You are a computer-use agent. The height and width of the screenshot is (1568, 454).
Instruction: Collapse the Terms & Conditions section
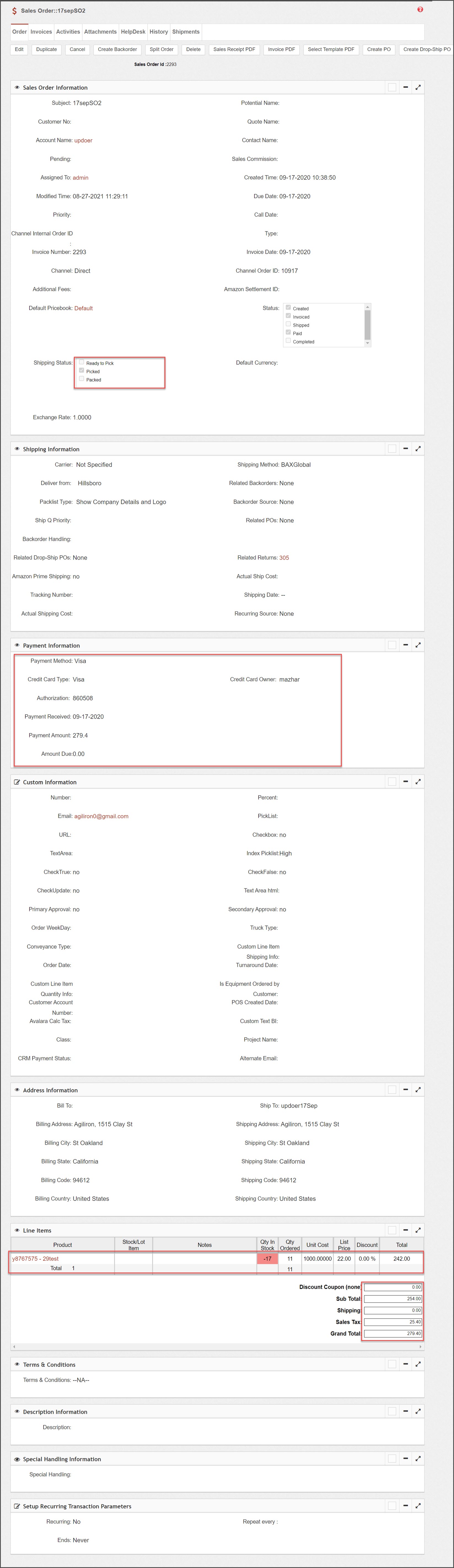(405, 1364)
